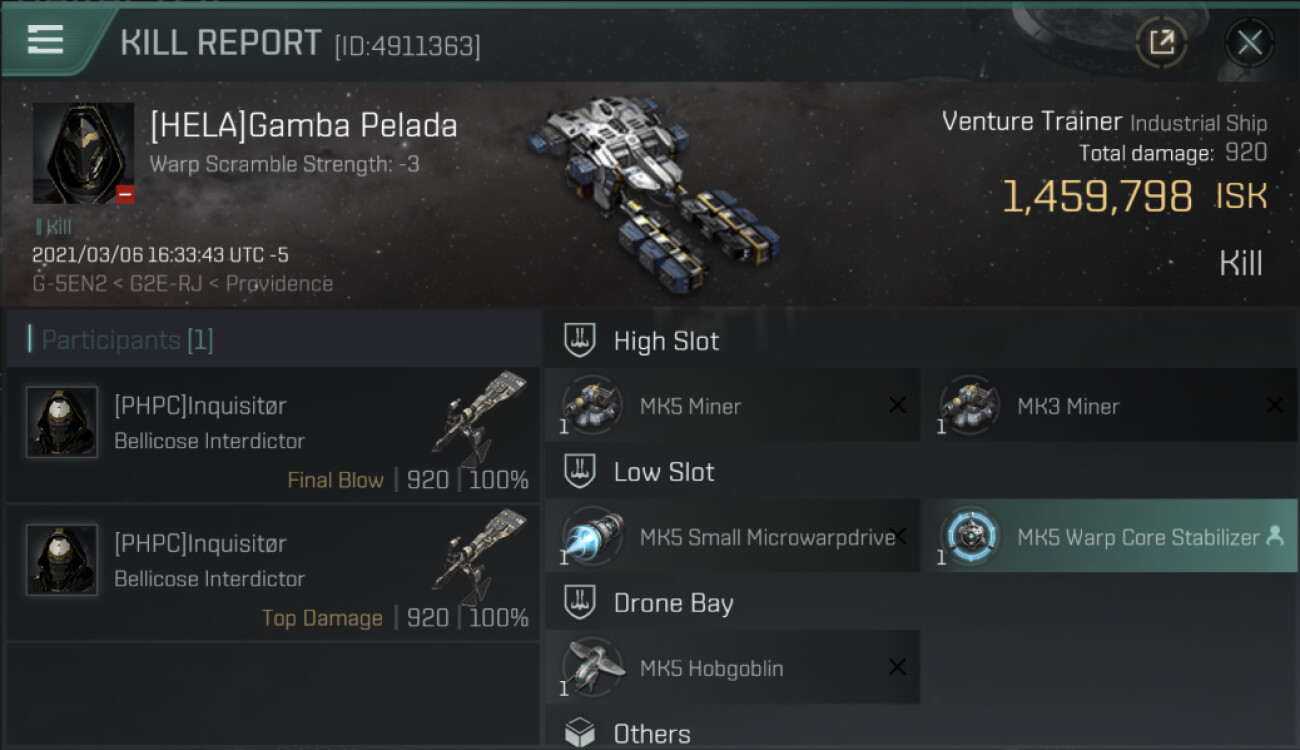
Task: Click the Bellicose ship icon for Final Blow
Action: (x=481, y=420)
